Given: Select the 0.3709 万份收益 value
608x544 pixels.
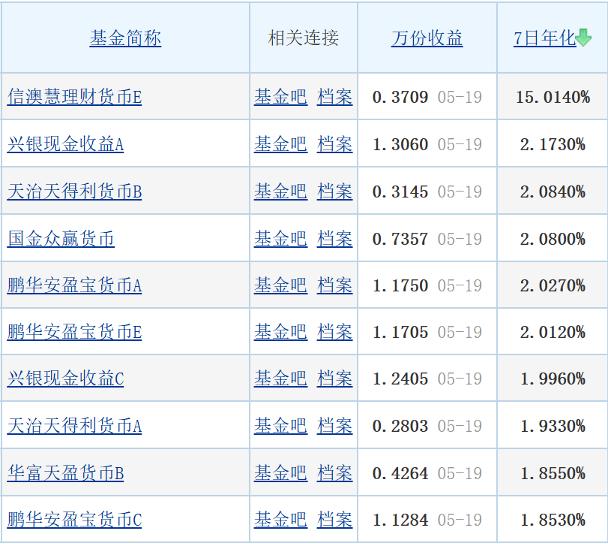Looking at the screenshot, I should (400, 97).
